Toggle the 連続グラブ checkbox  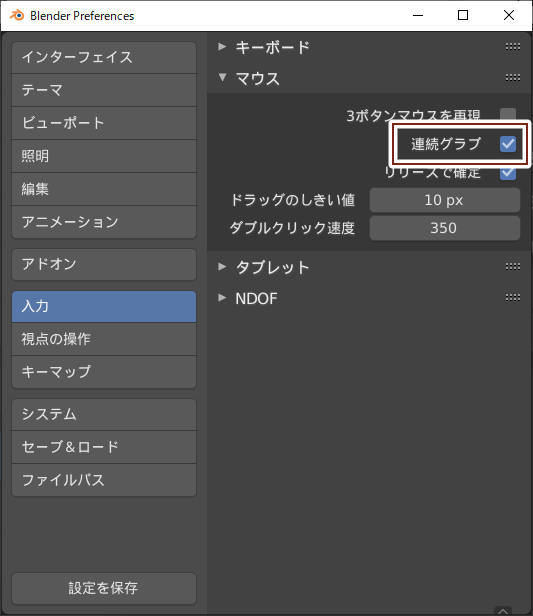click(508, 144)
